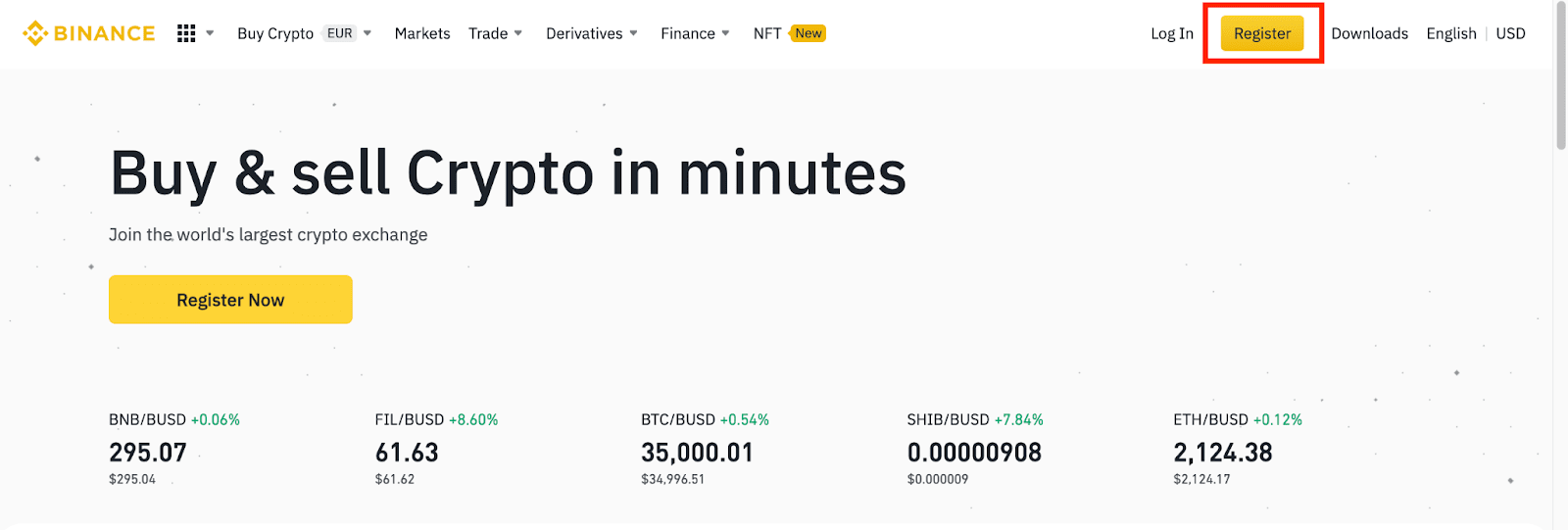Screen dimensions: 1568x530
Task: Click the Log In link
Action: pos(1171,33)
